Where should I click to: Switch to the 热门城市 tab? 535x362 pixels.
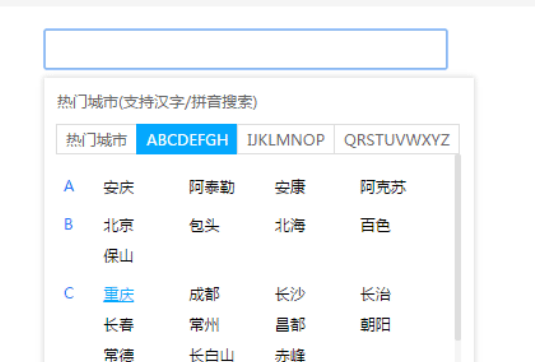96,140
